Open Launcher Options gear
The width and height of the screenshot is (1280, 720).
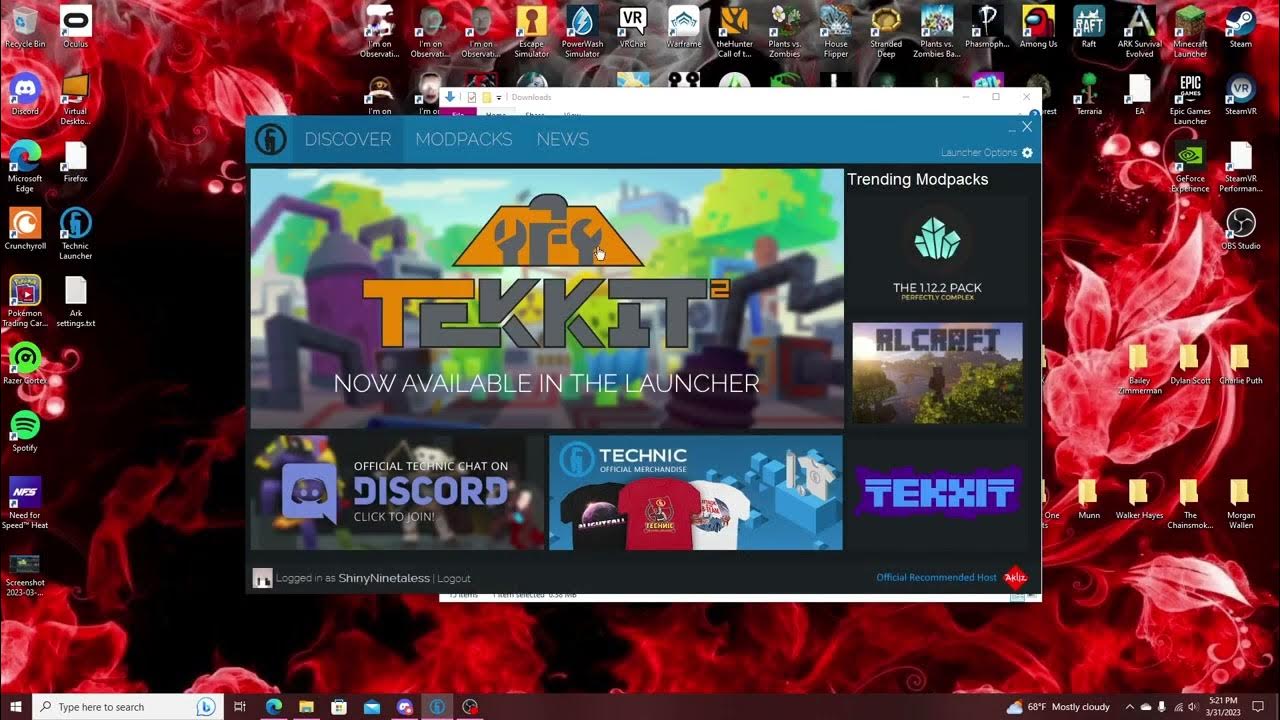(x=1027, y=153)
